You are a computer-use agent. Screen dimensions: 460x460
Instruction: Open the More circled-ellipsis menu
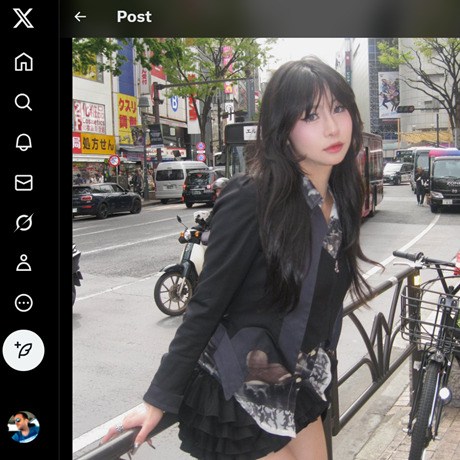tap(24, 303)
